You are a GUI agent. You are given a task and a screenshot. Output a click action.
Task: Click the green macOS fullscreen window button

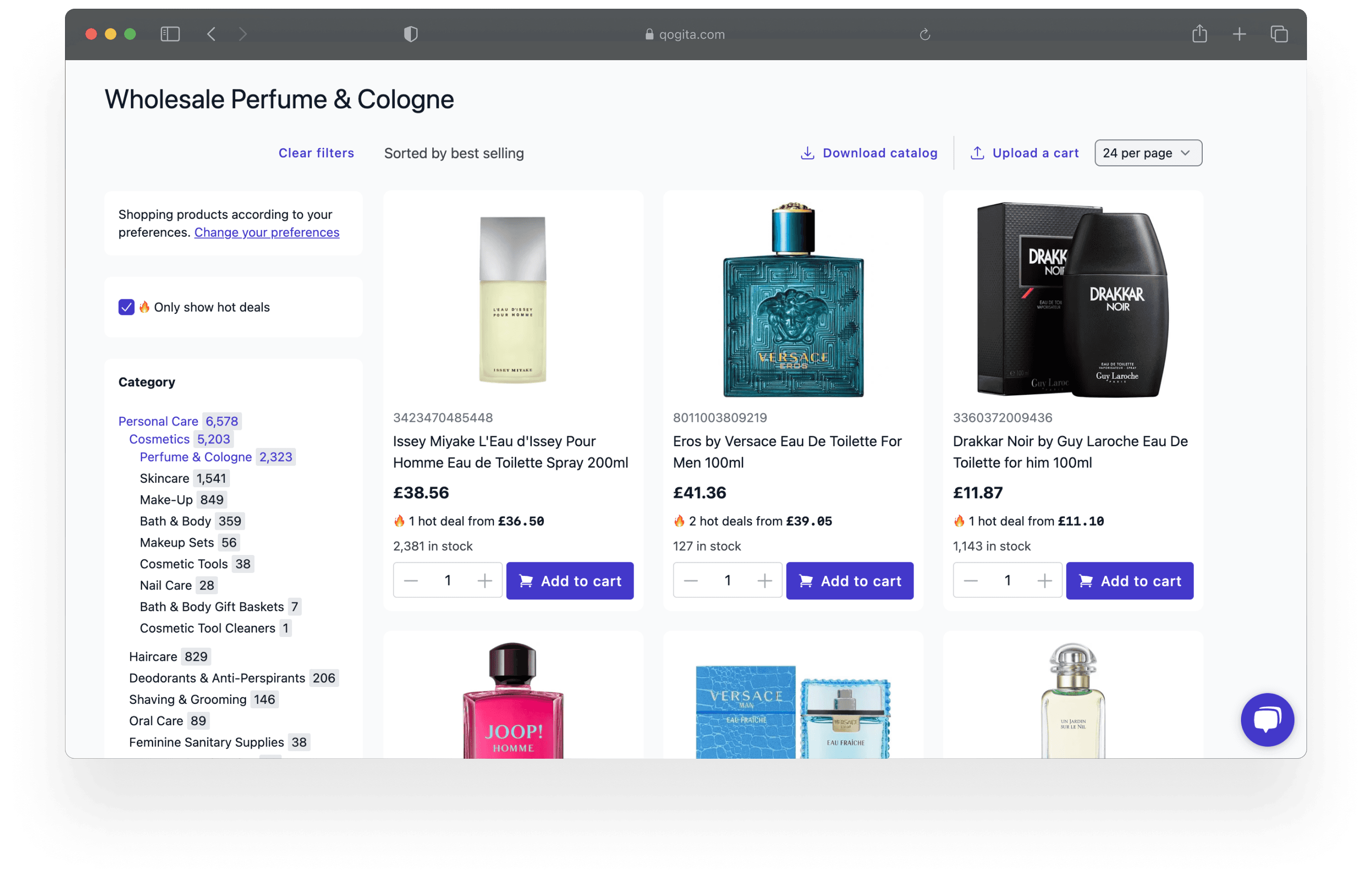click(131, 34)
